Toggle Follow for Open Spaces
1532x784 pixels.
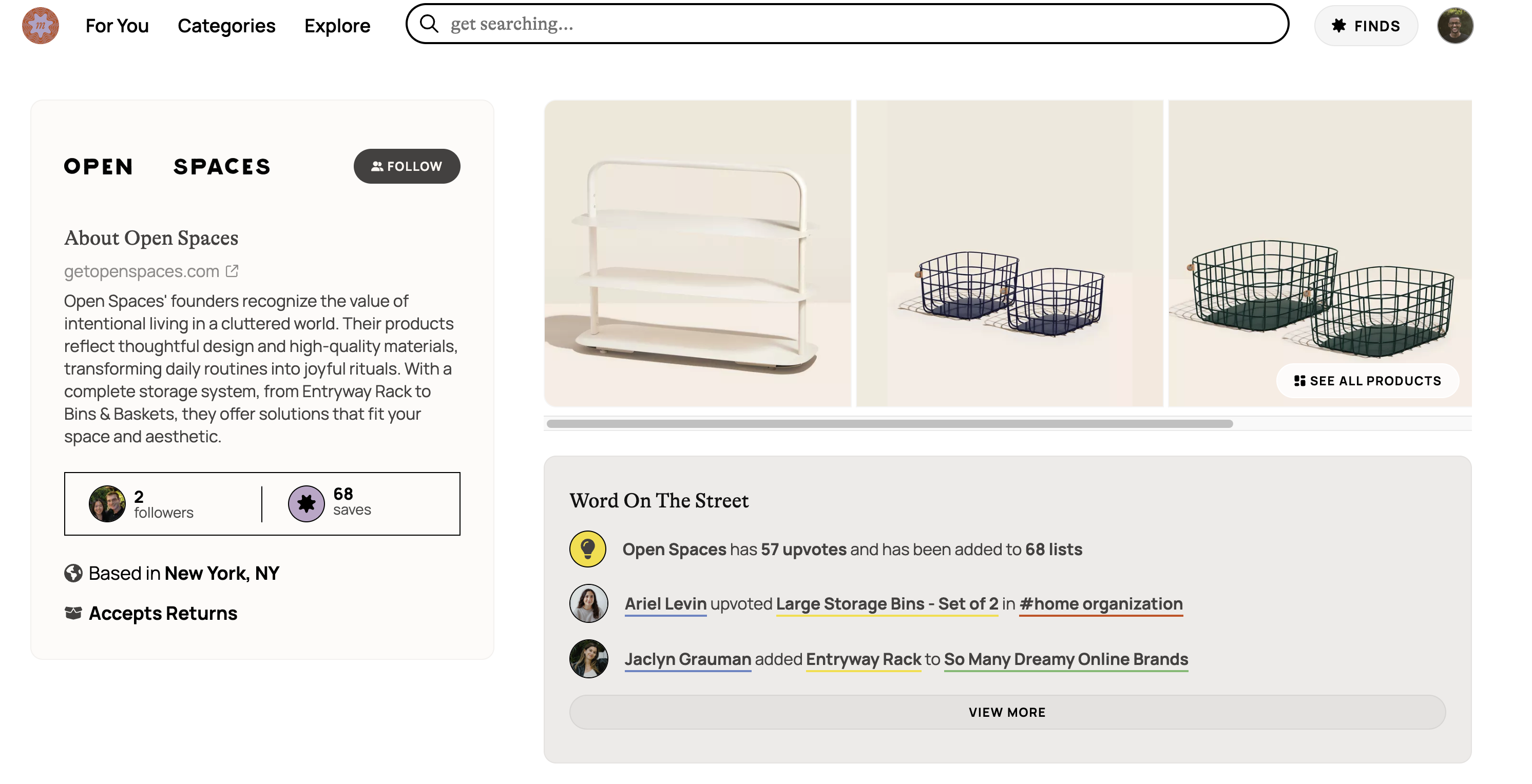[407, 166]
